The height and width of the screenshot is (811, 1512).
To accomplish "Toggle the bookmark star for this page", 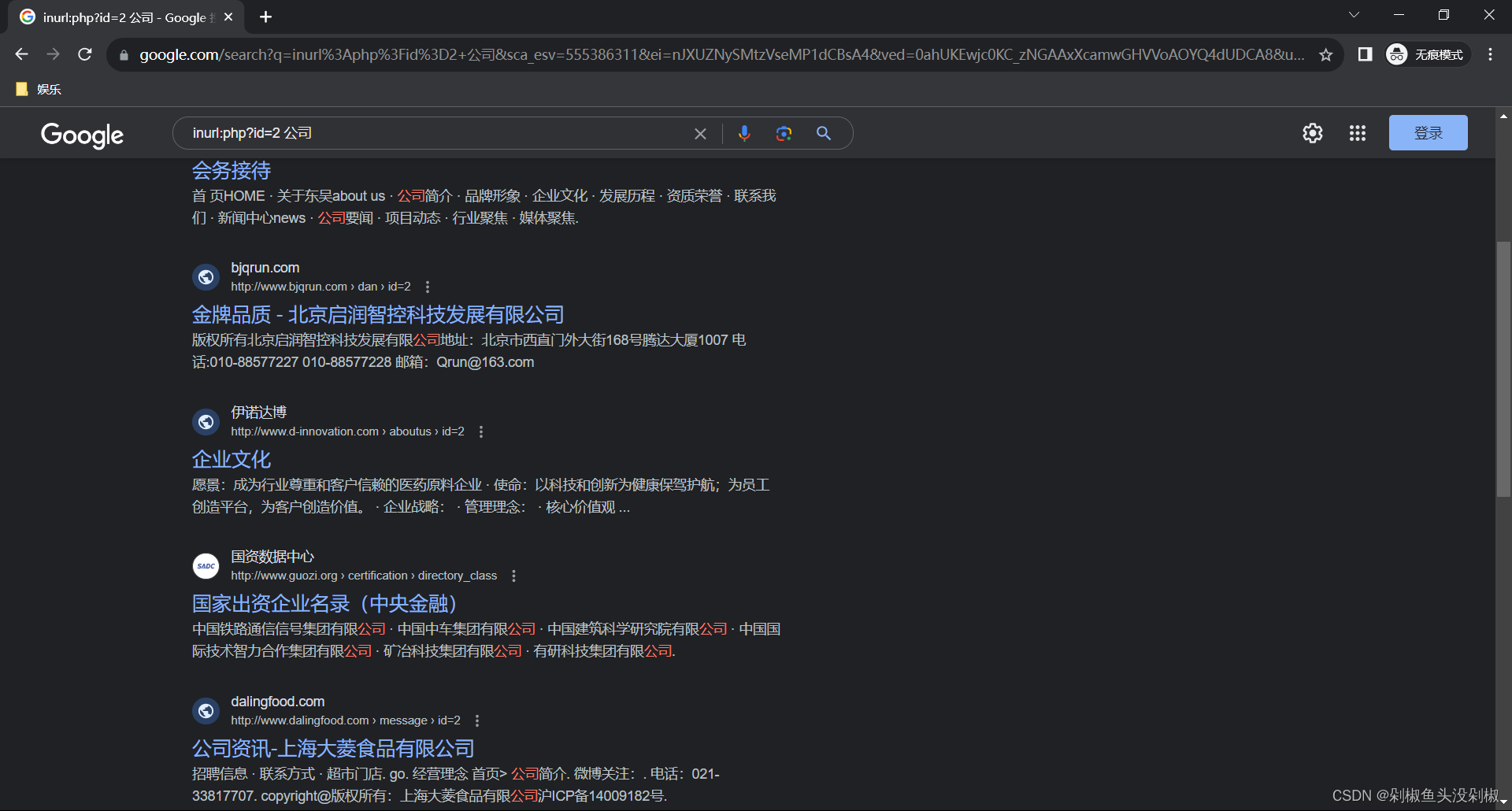I will tap(1326, 54).
